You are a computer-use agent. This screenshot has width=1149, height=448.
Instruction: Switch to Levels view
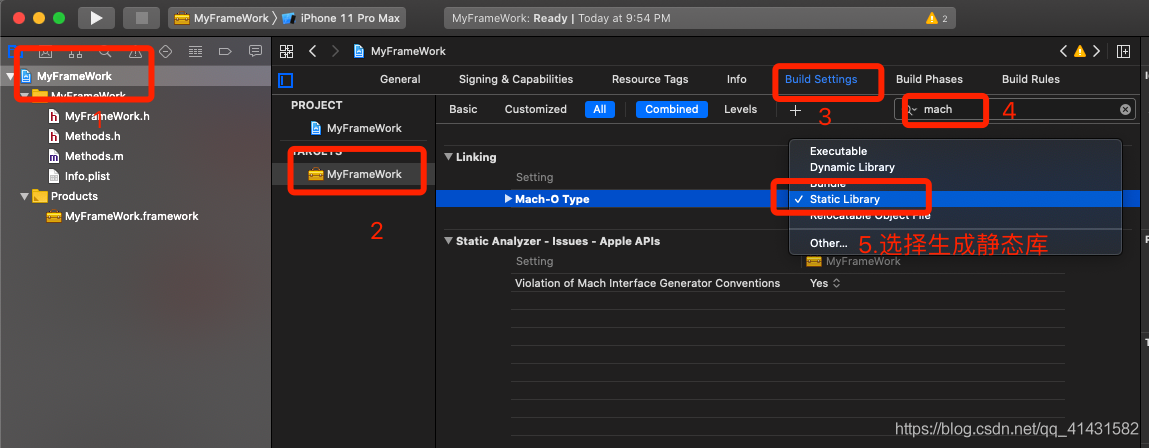click(x=740, y=110)
